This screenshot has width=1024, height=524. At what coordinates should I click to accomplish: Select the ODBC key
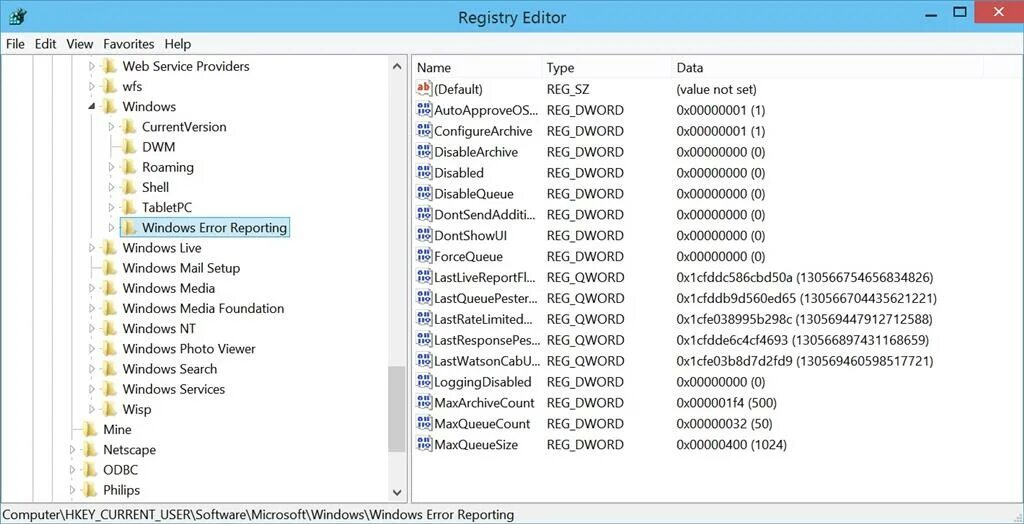click(120, 470)
